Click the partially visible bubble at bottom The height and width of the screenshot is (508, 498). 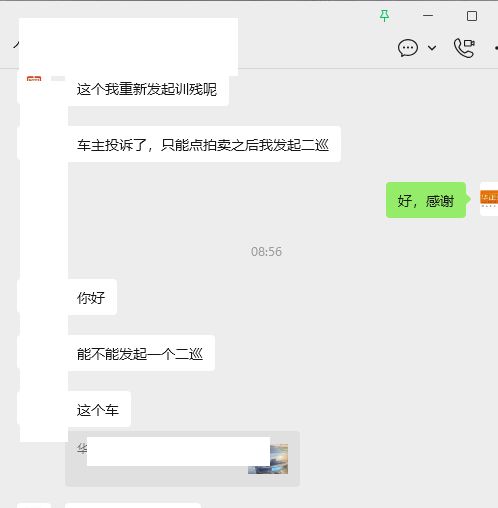[x=133, y=505]
